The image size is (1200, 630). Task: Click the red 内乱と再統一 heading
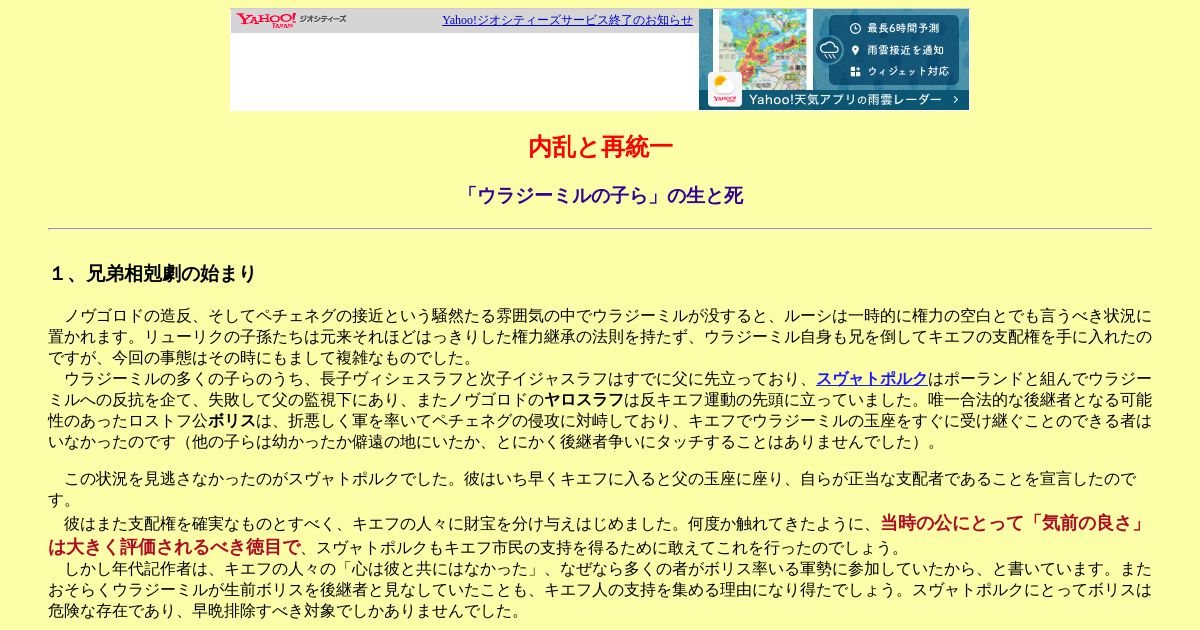pyautogui.click(x=600, y=148)
